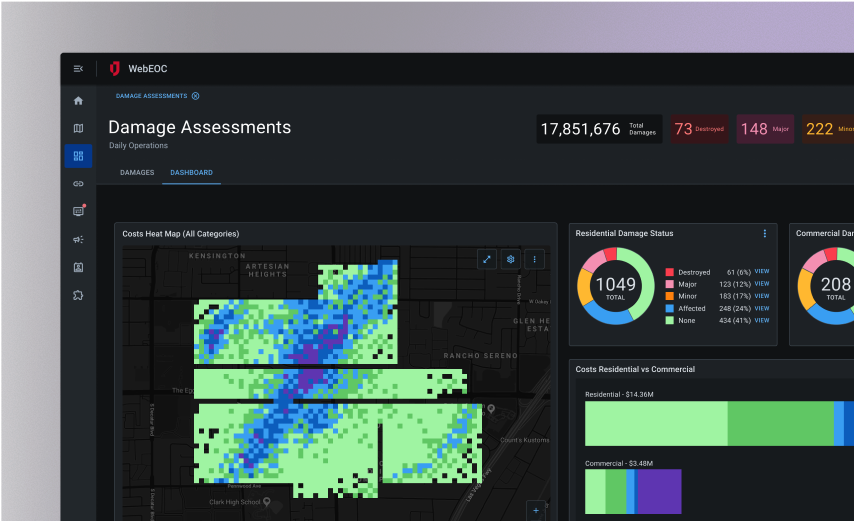This screenshot has width=854, height=521.
Task: Click View link for Affected residential damages
Action: coord(762,308)
